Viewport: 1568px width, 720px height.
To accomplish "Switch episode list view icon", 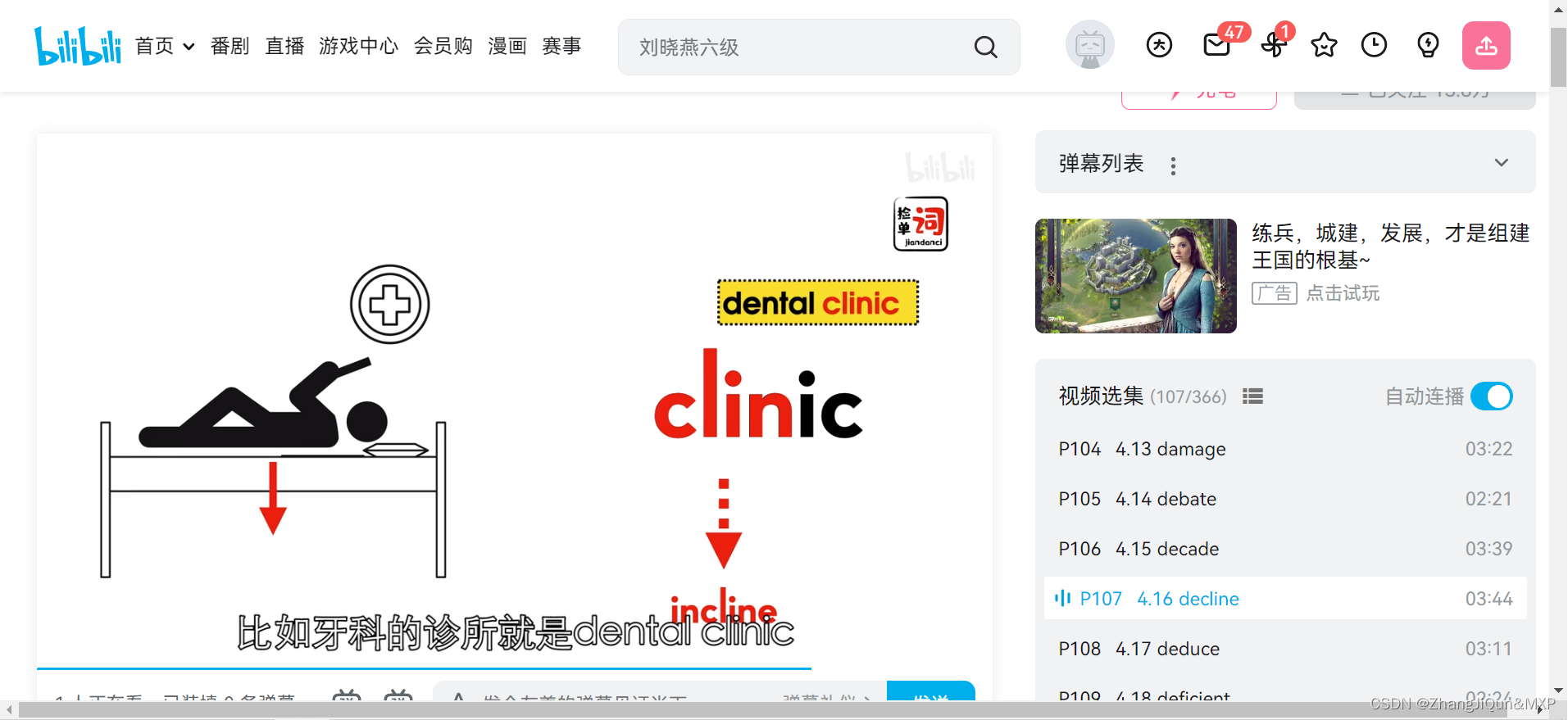I will pos(1252,396).
